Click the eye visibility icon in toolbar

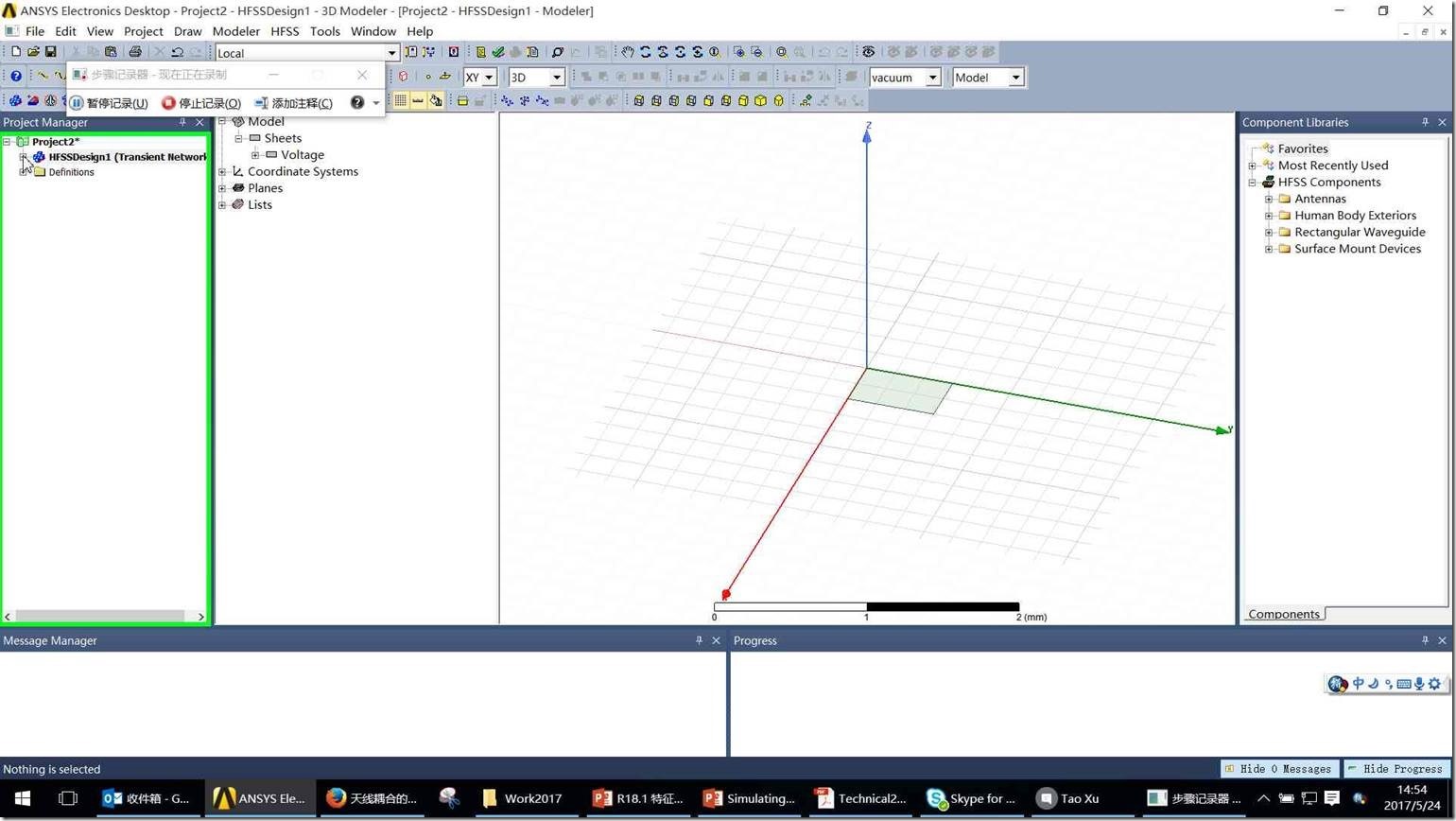(x=868, y=52)
